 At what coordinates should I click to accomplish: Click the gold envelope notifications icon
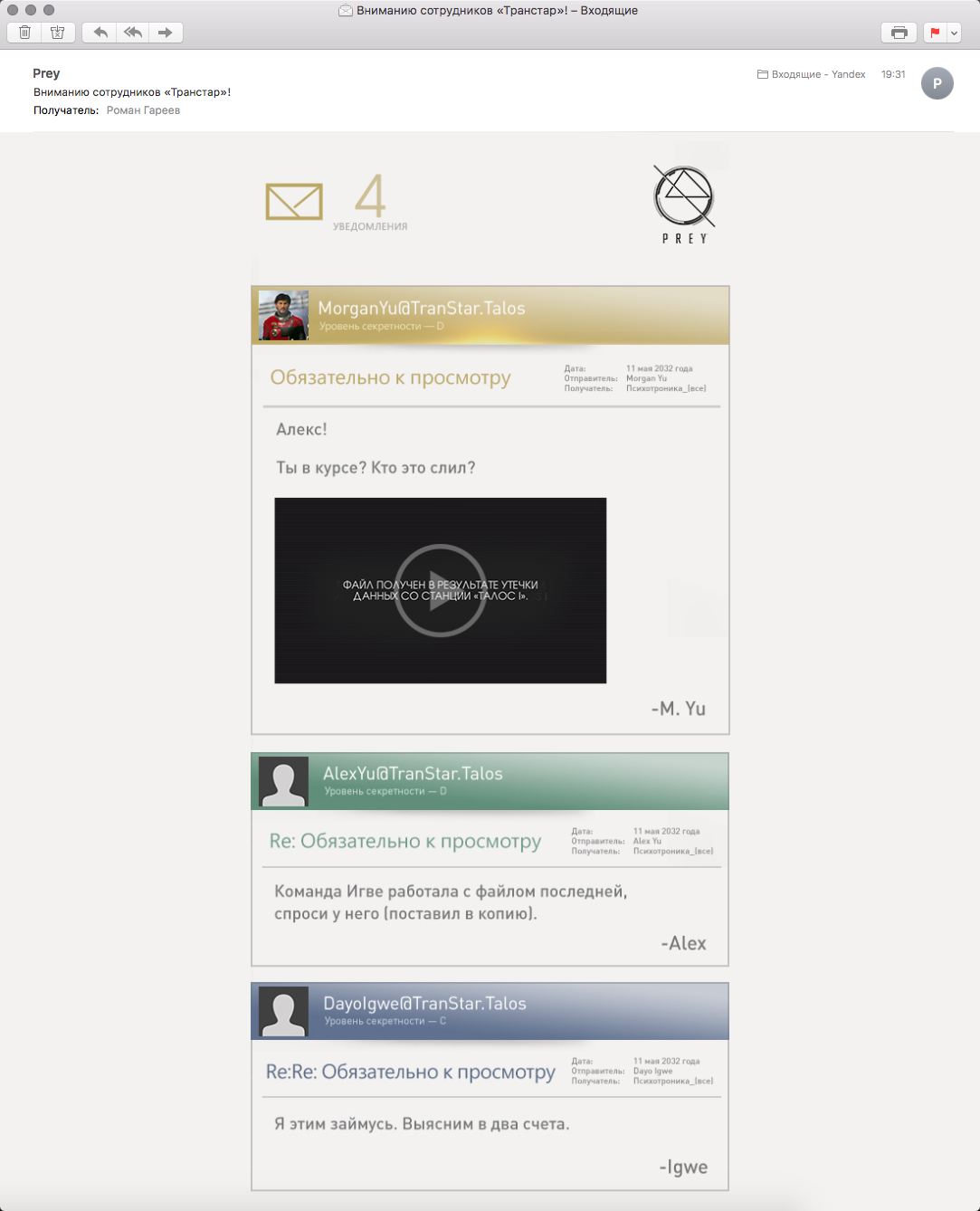(294, 201)
